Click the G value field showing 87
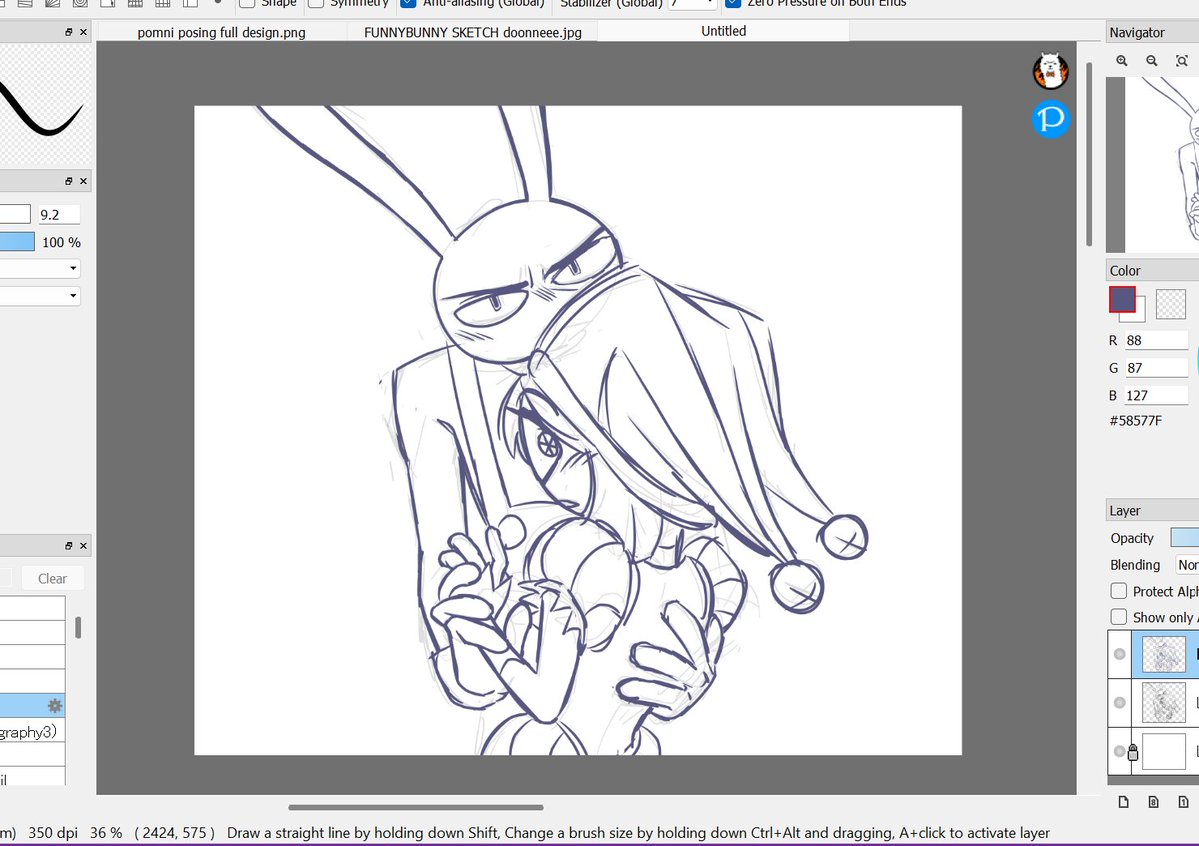1199x846 pixels. [x=1156, y=368]
